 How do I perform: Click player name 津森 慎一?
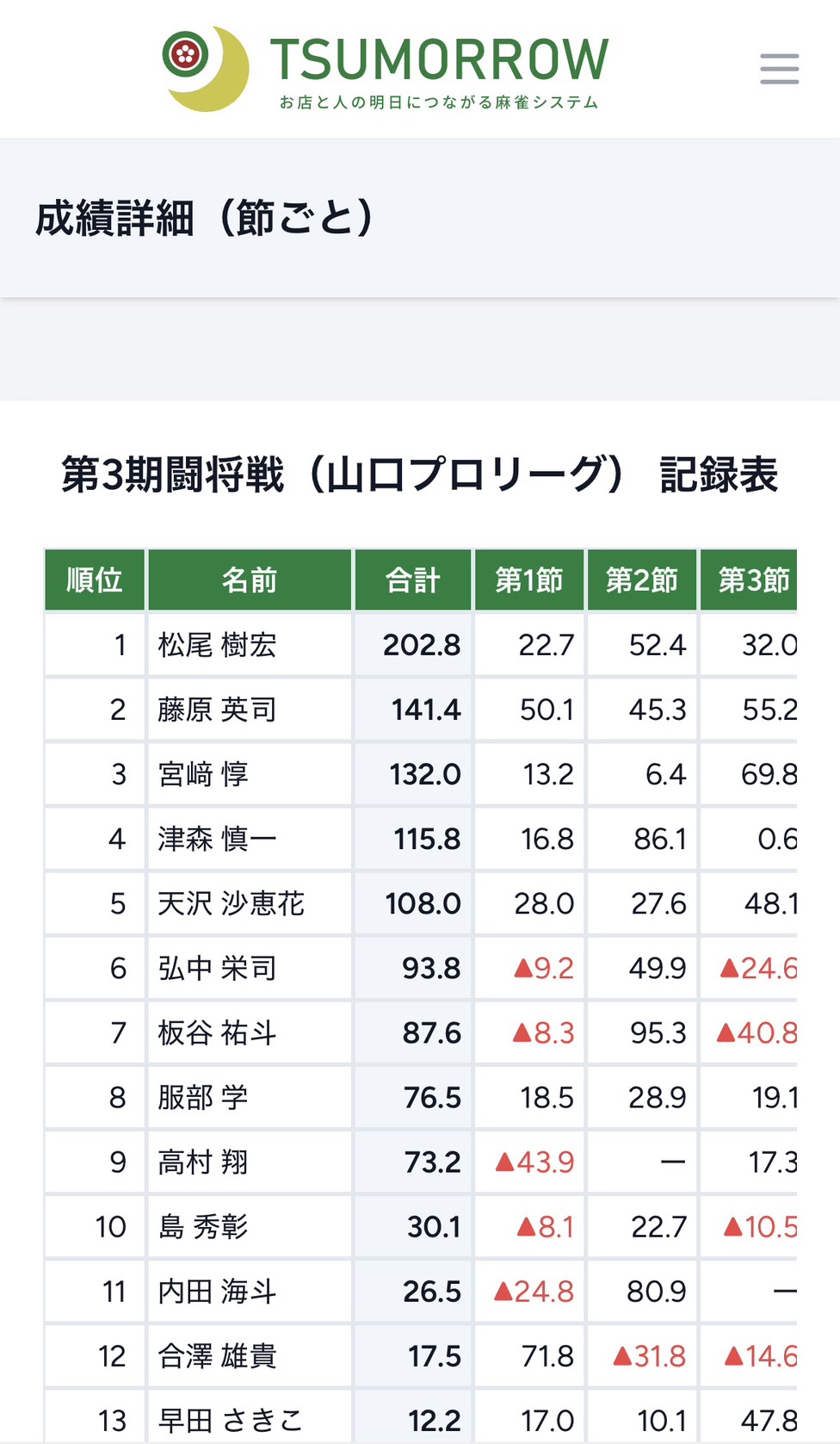pyautogui.click(x=217, y=839)
